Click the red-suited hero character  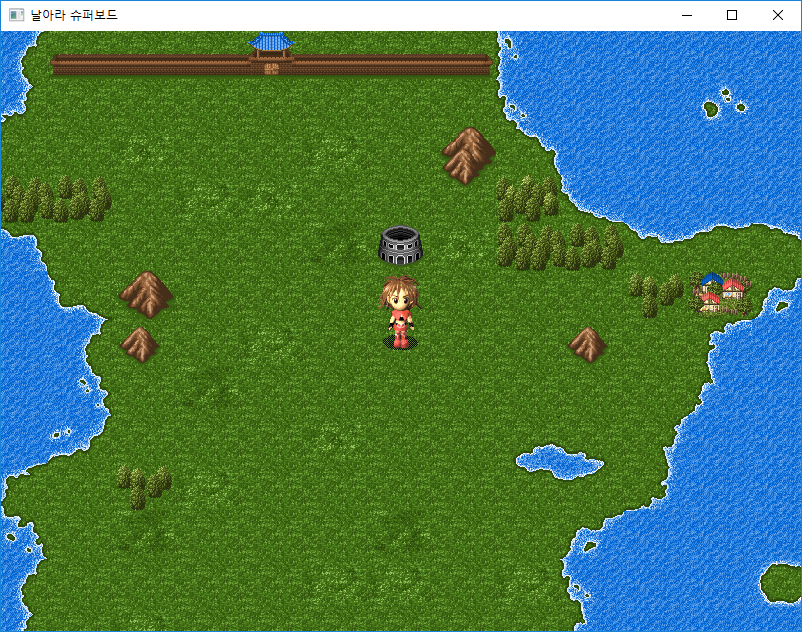(400, 313)
